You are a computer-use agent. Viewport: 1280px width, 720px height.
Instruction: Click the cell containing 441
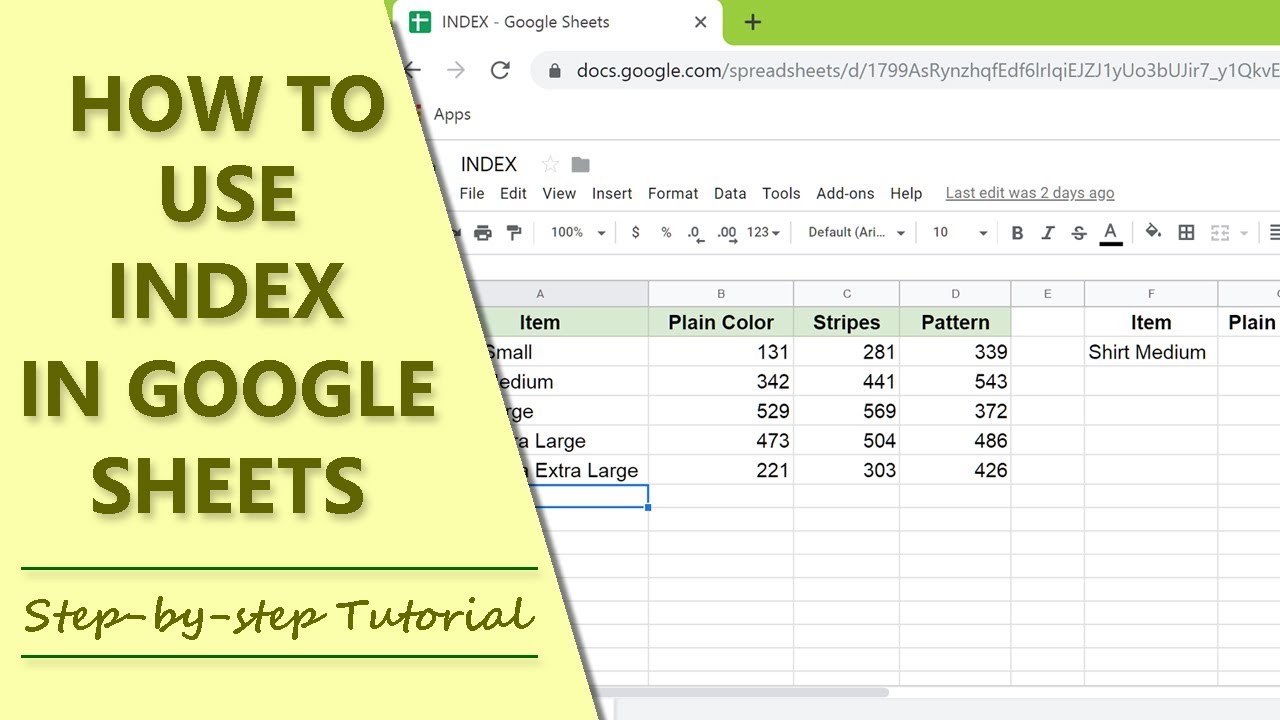pos(847,381)
